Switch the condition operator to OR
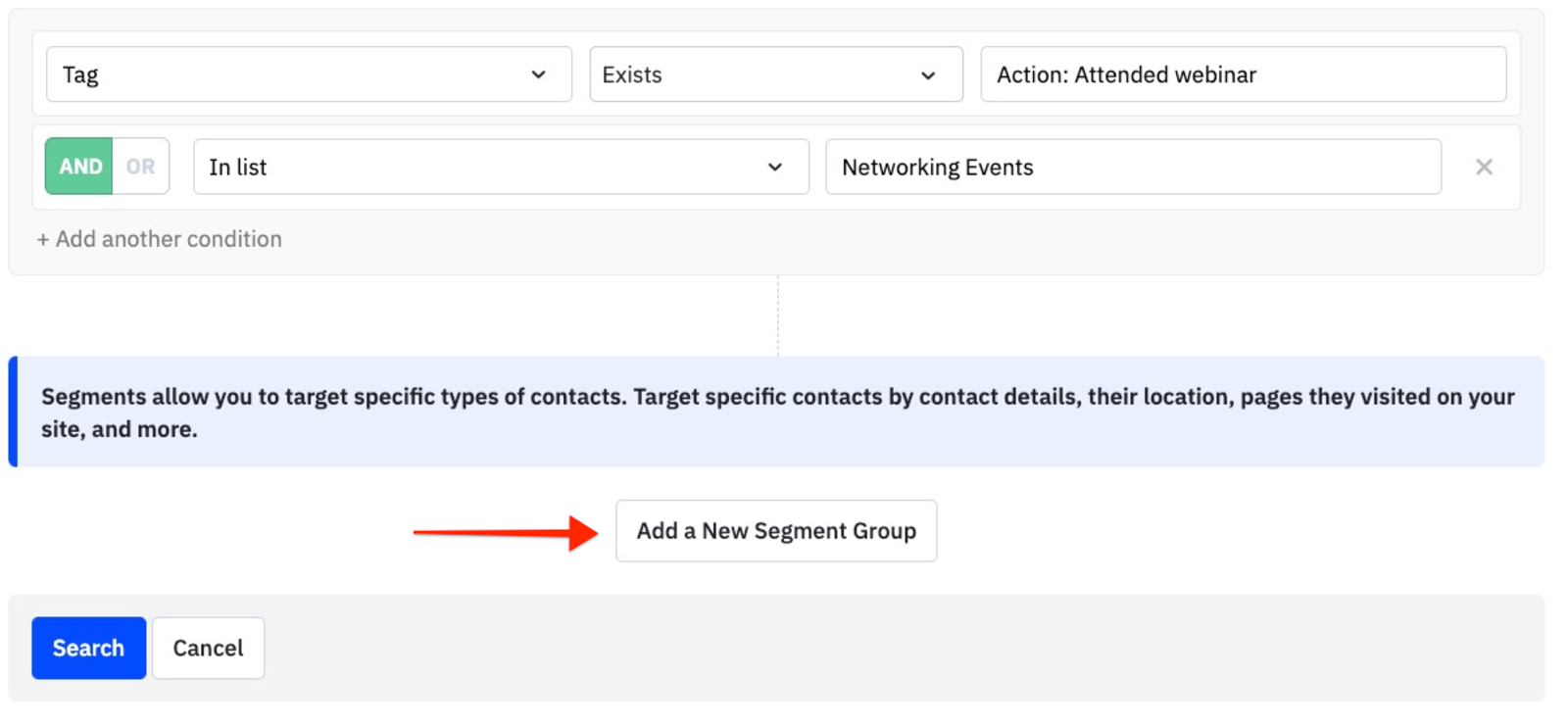The height and width of the screenshot is (727, 1568). click(140, 167)
